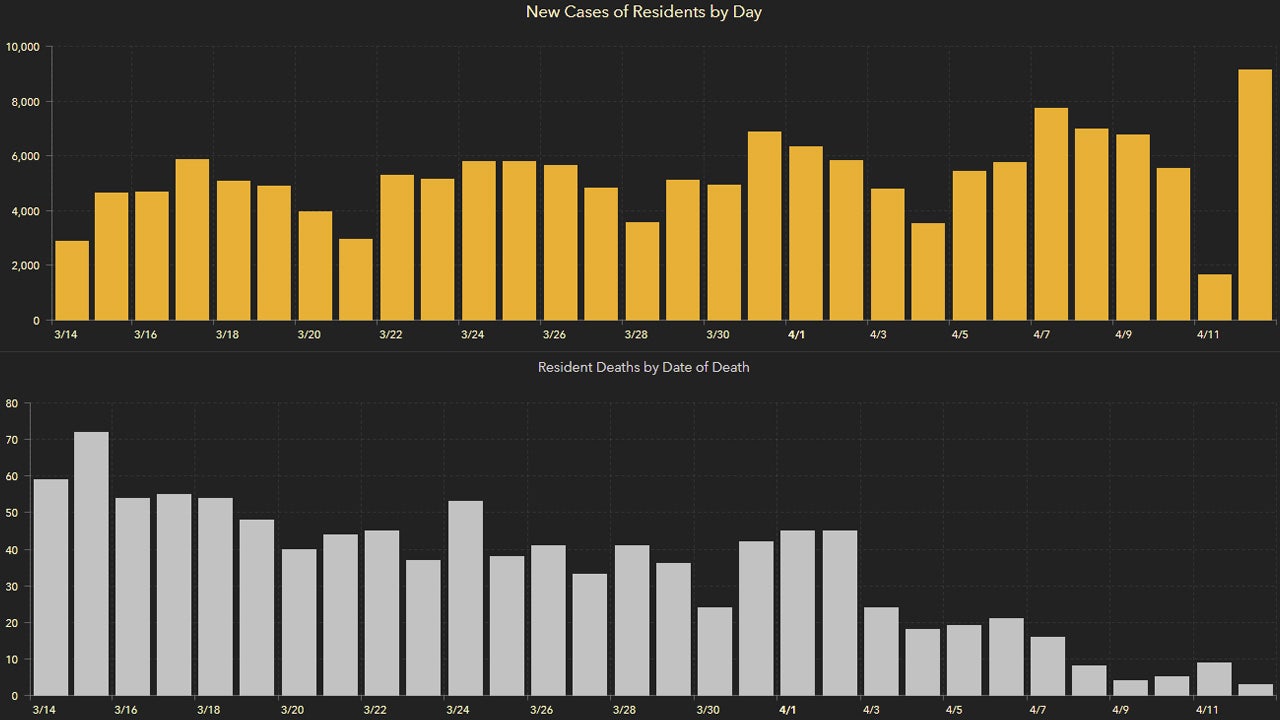Viewport: 1280px width, 720px height.
Task: Click the "New Cases of Residents by Day" title
Action: 644,13
